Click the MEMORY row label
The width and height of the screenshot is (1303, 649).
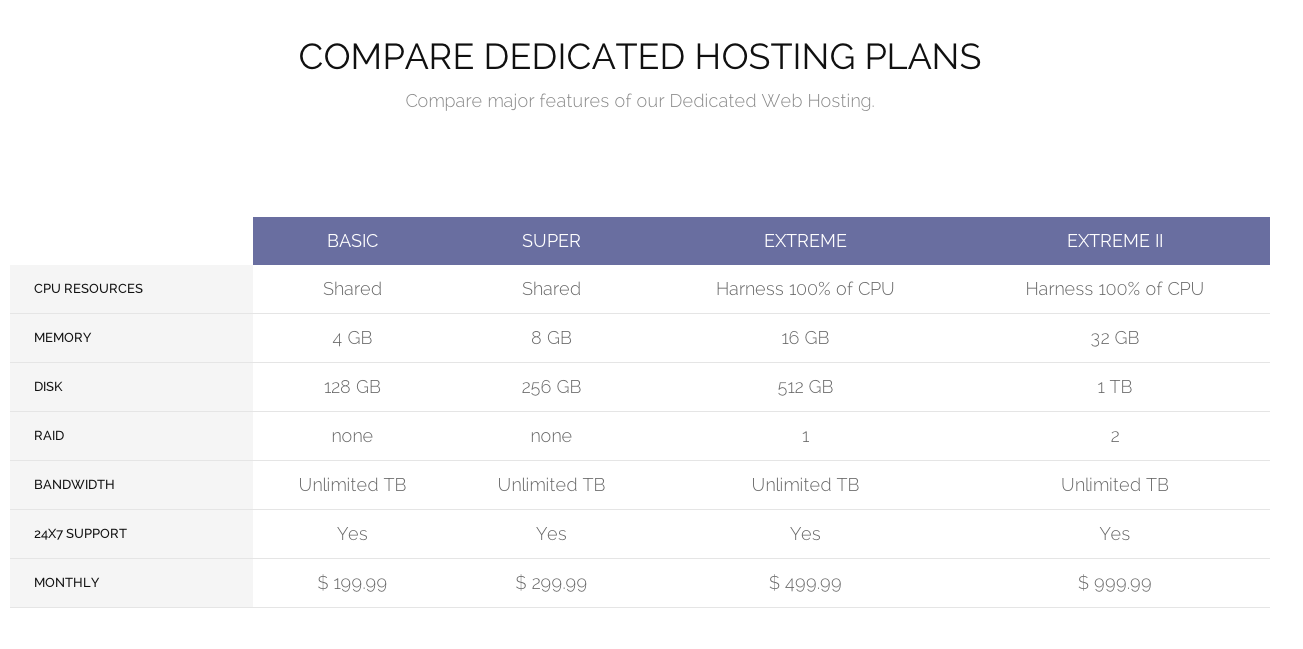click(62, 338)
